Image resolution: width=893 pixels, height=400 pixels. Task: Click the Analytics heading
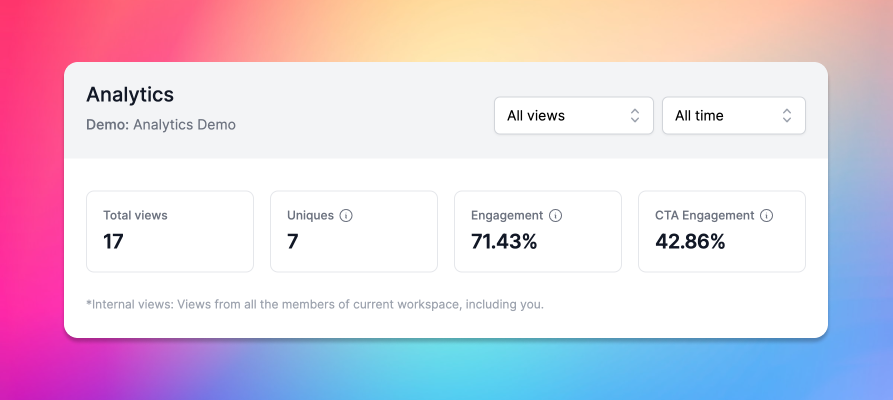(x=130, y=95)
